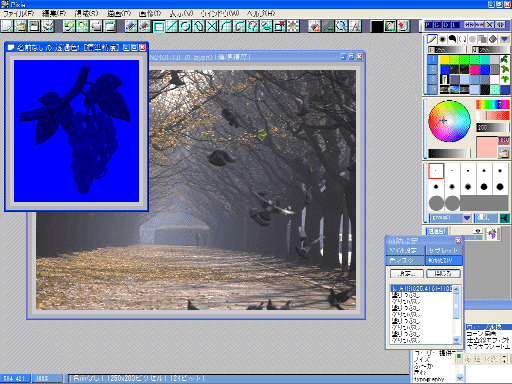The height and width of the screenshot is (384, 512).
Task: Select the Polygon shape tool
Action: pos(199,26)
